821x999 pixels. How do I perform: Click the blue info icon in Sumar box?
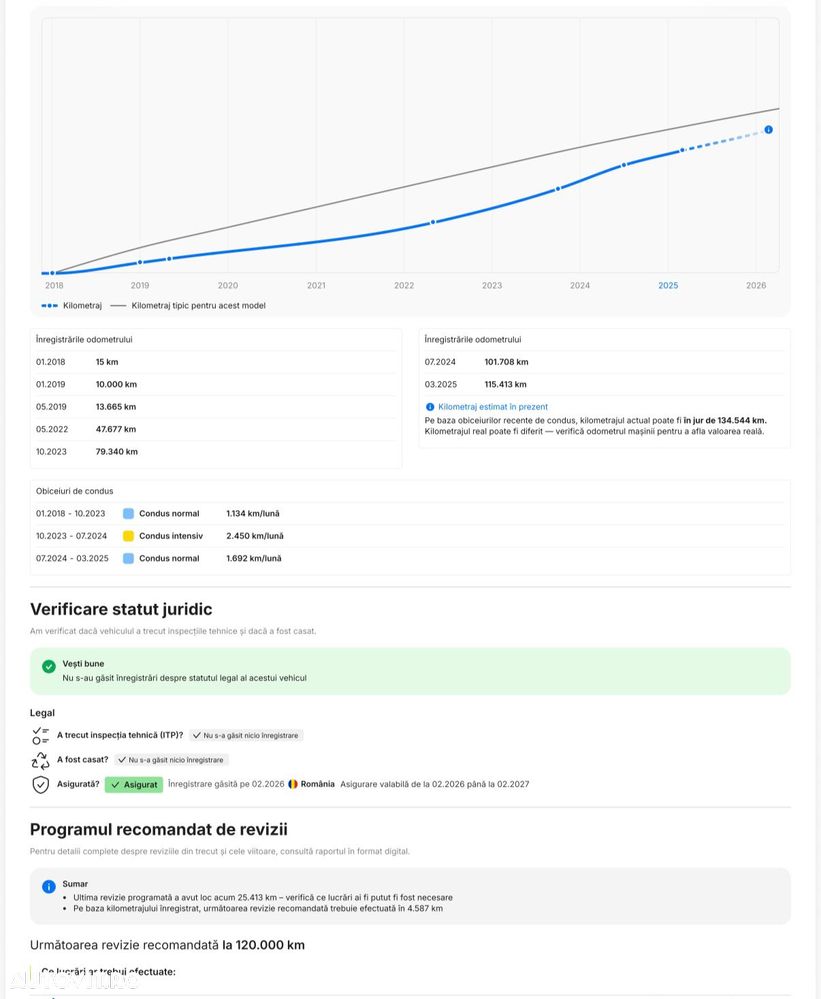coord(49,886)
